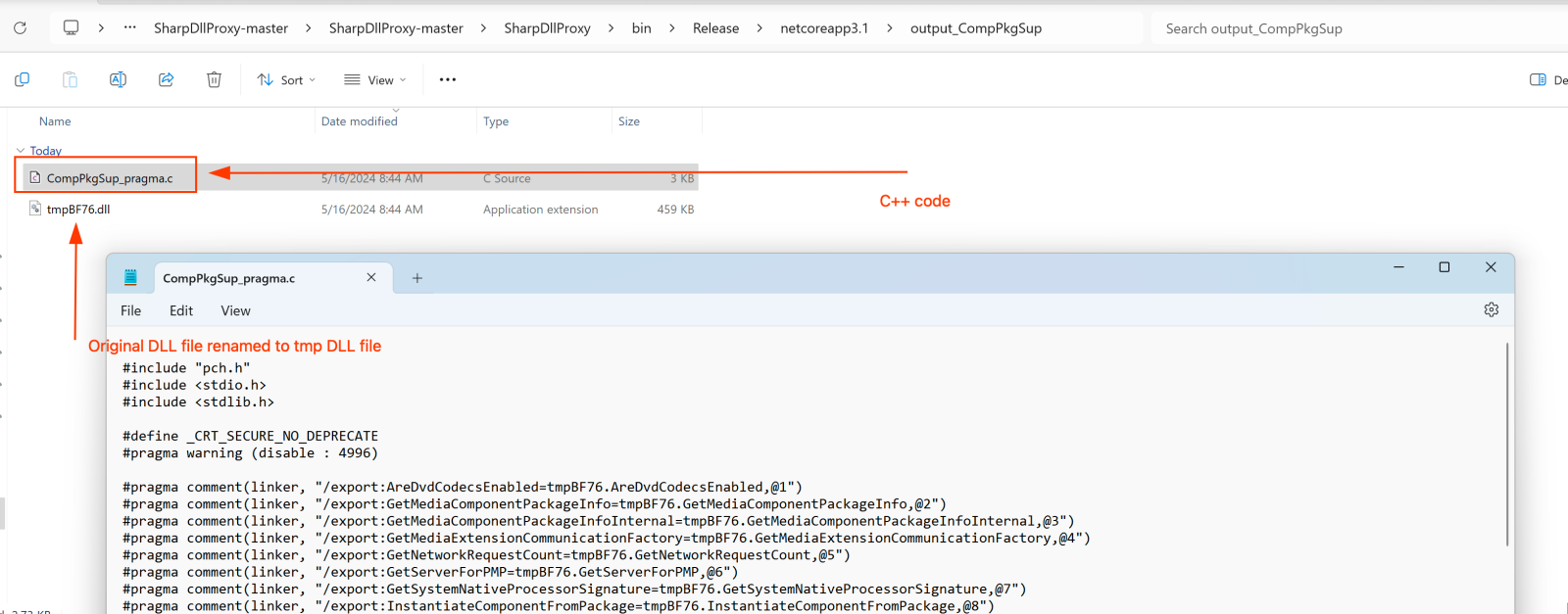Screen dimensions: 1568x614
Task: Open Notepad View menu
Action: click(x=235, y=310)
